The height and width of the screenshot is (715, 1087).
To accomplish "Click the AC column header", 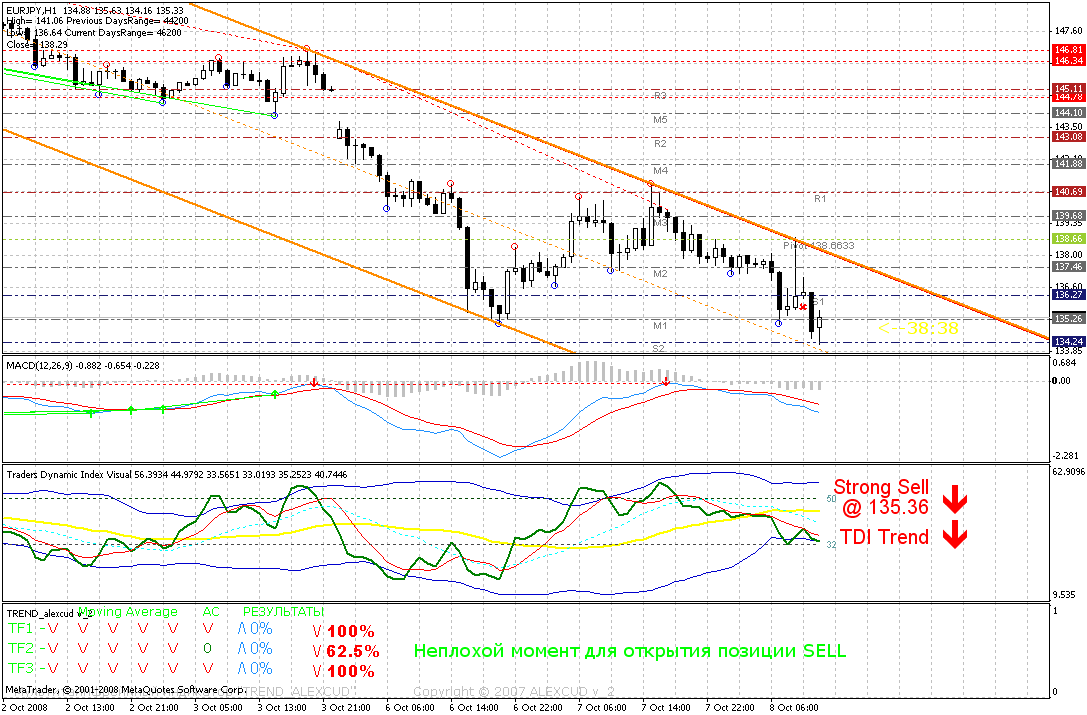I will click(x=211, y=612).
